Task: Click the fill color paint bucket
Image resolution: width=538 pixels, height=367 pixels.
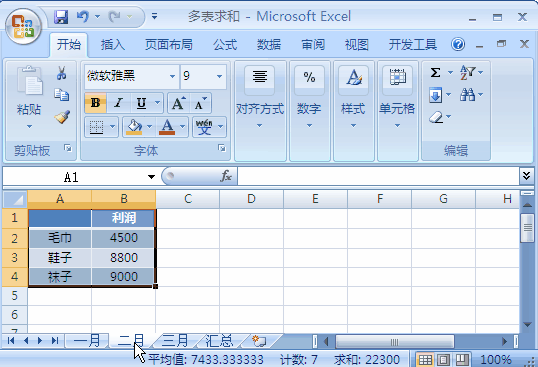Action: pos(134,127)
